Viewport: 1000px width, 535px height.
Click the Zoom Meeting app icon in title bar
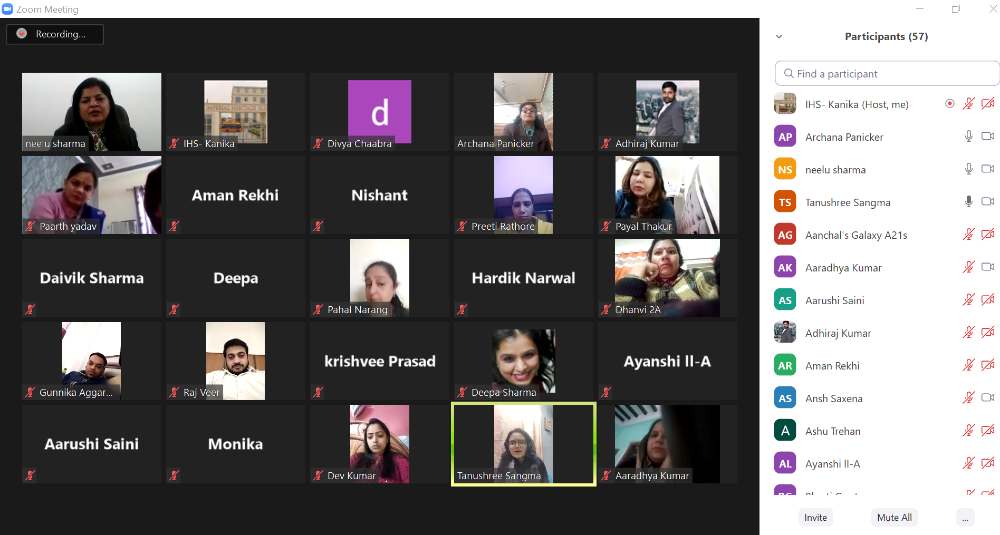7,9
